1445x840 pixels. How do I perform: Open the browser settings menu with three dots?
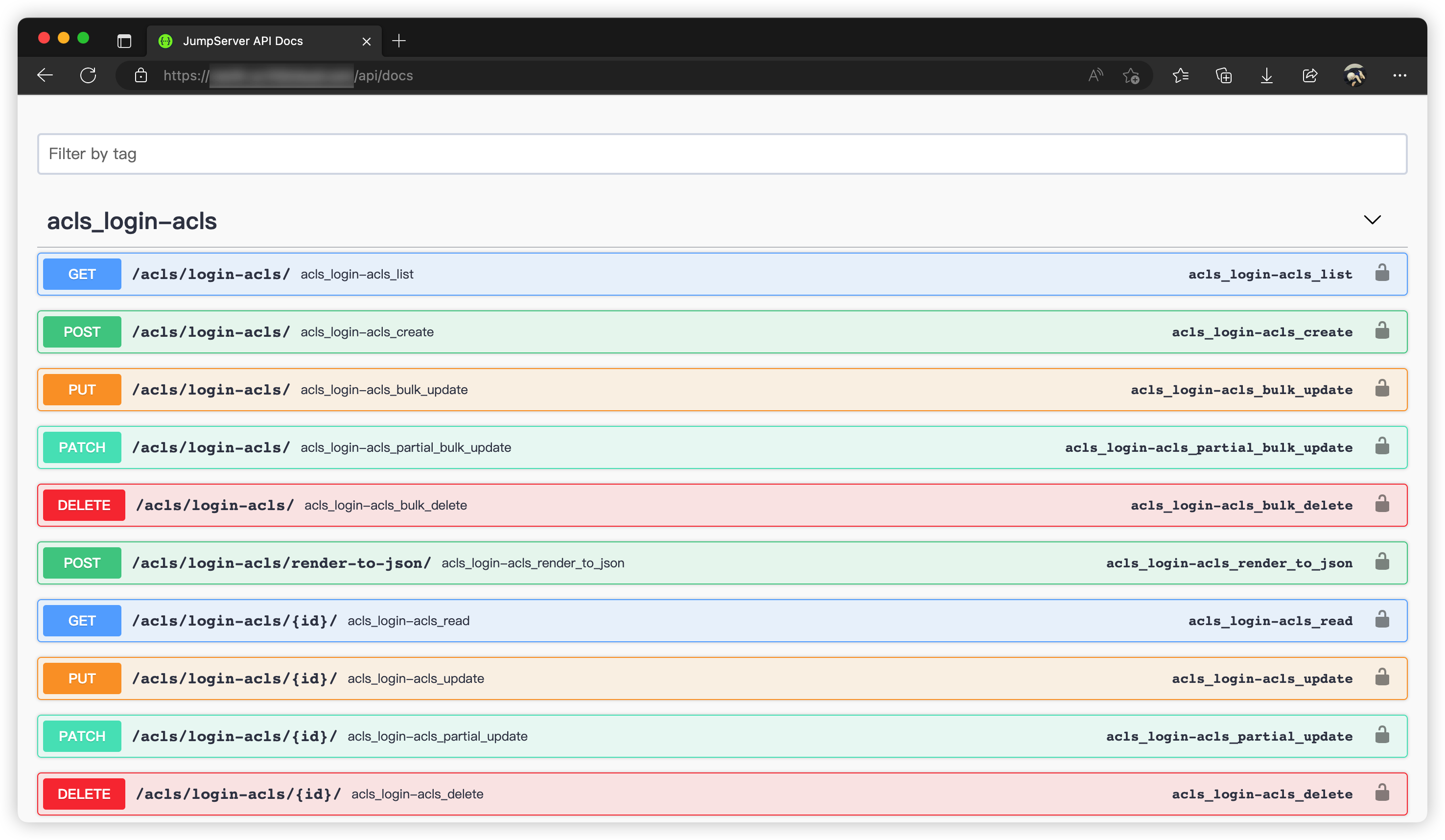coord(1400,75)
